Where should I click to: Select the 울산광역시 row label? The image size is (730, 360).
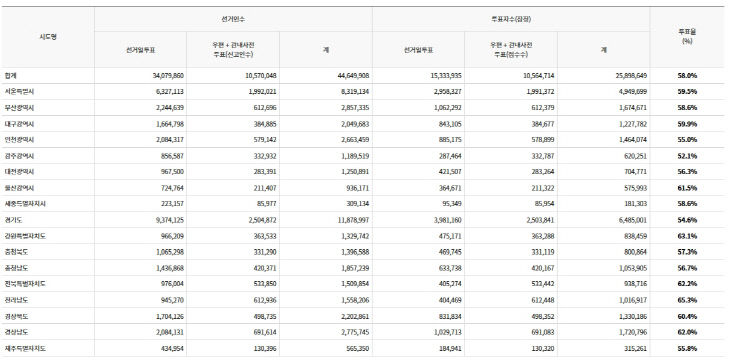click(20, 188)
